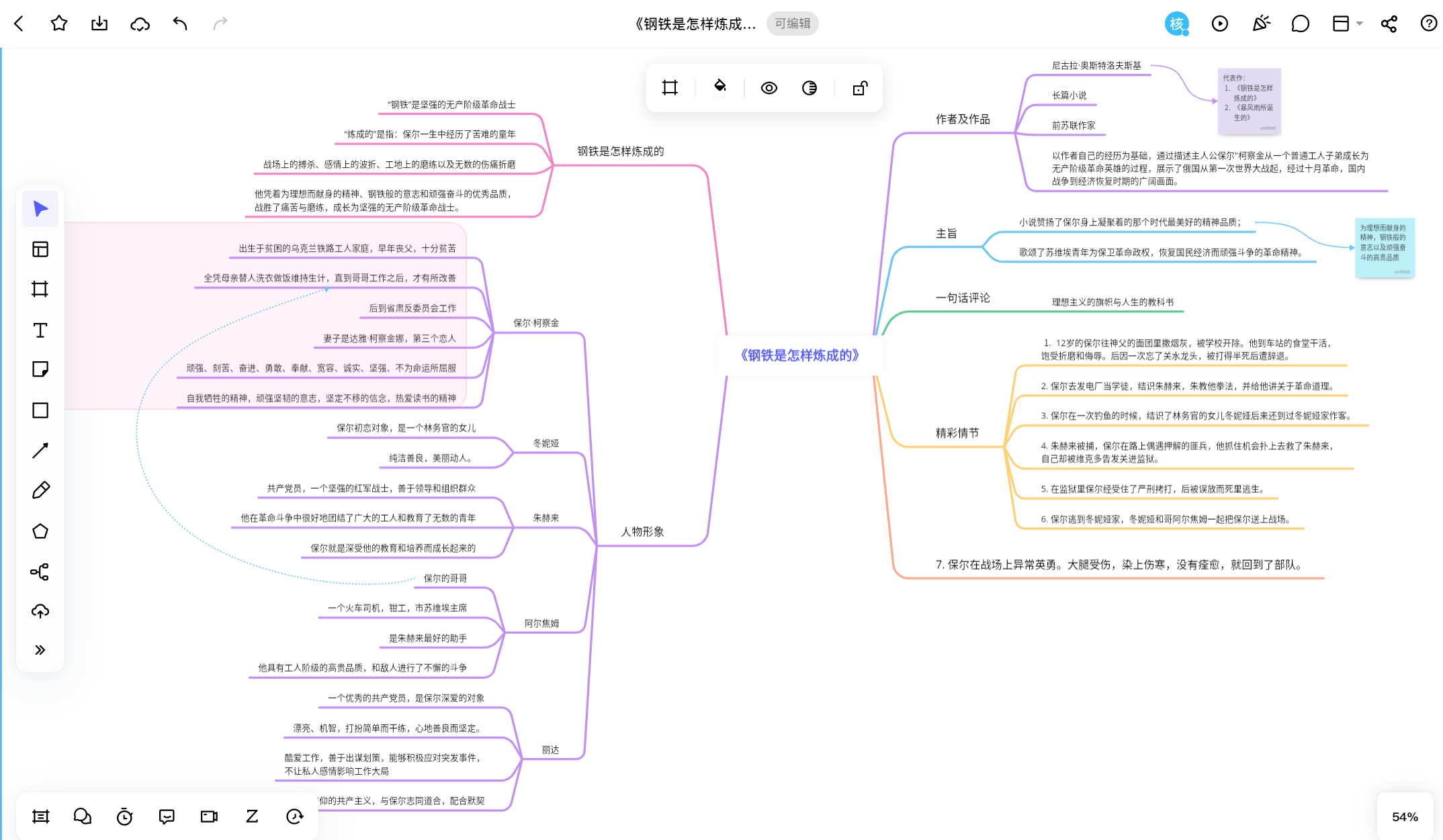
Task: Select the sticky note tool
Action: 40,369
